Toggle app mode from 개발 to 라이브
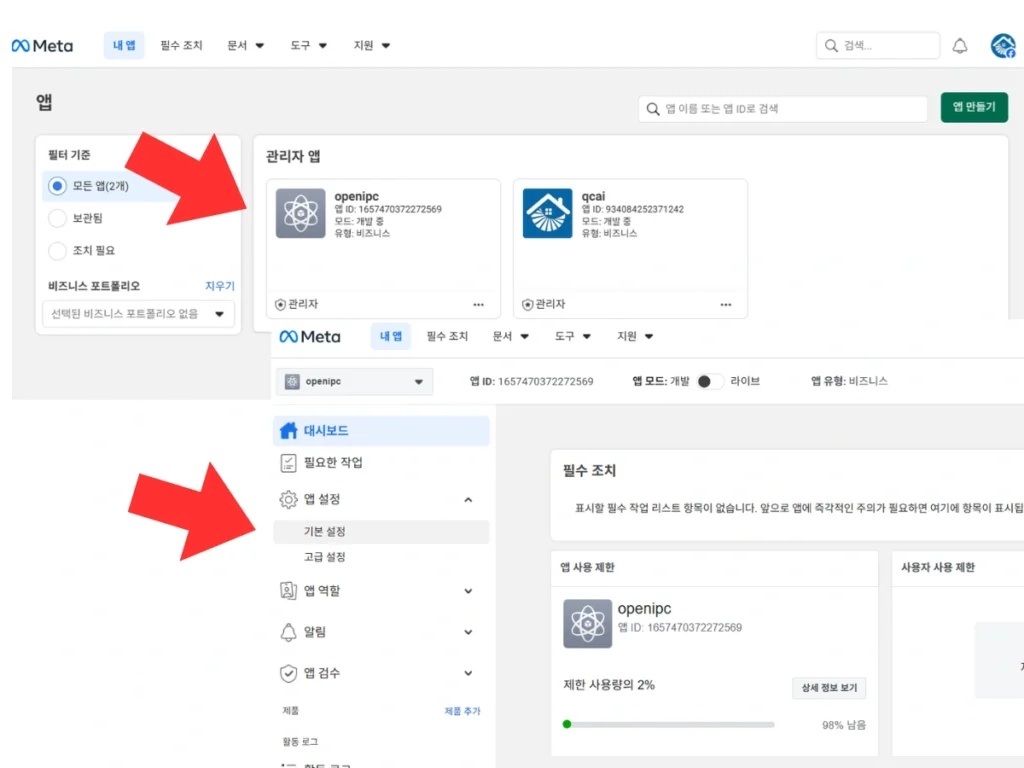 [709, 381]
